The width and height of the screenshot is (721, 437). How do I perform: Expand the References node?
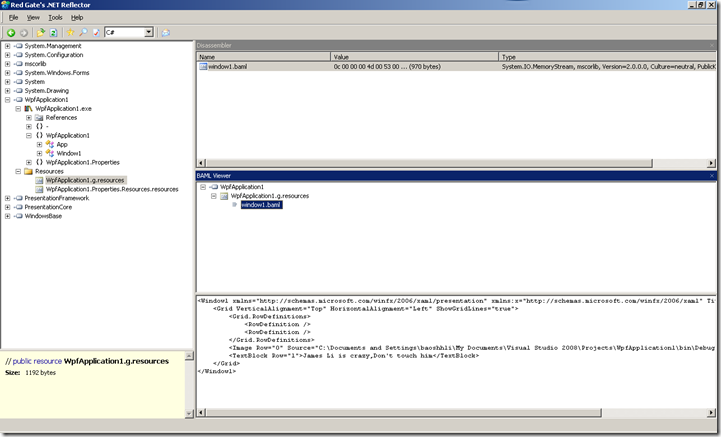(29, 118)
